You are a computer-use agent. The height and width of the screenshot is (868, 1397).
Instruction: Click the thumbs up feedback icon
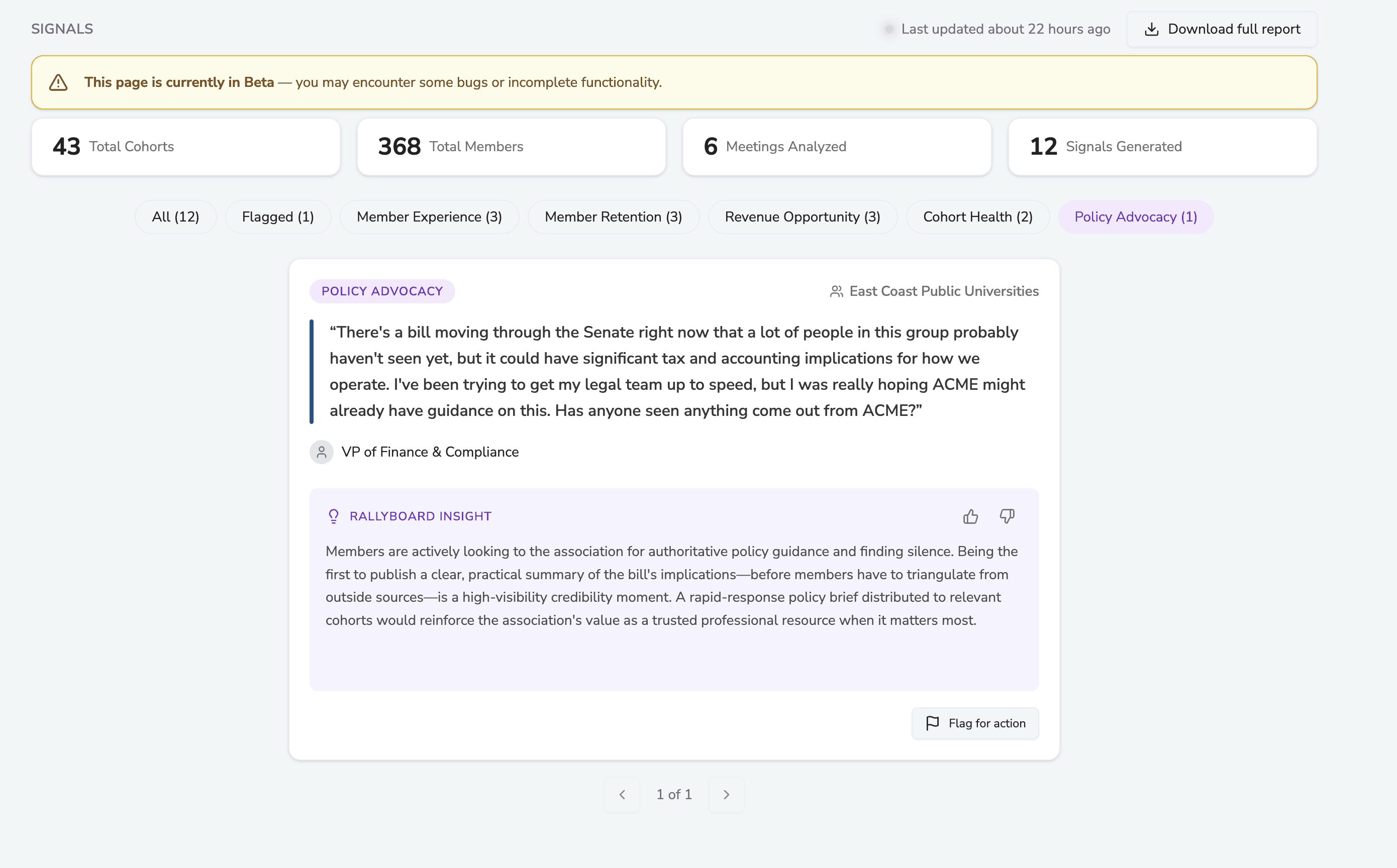[970, 517]
